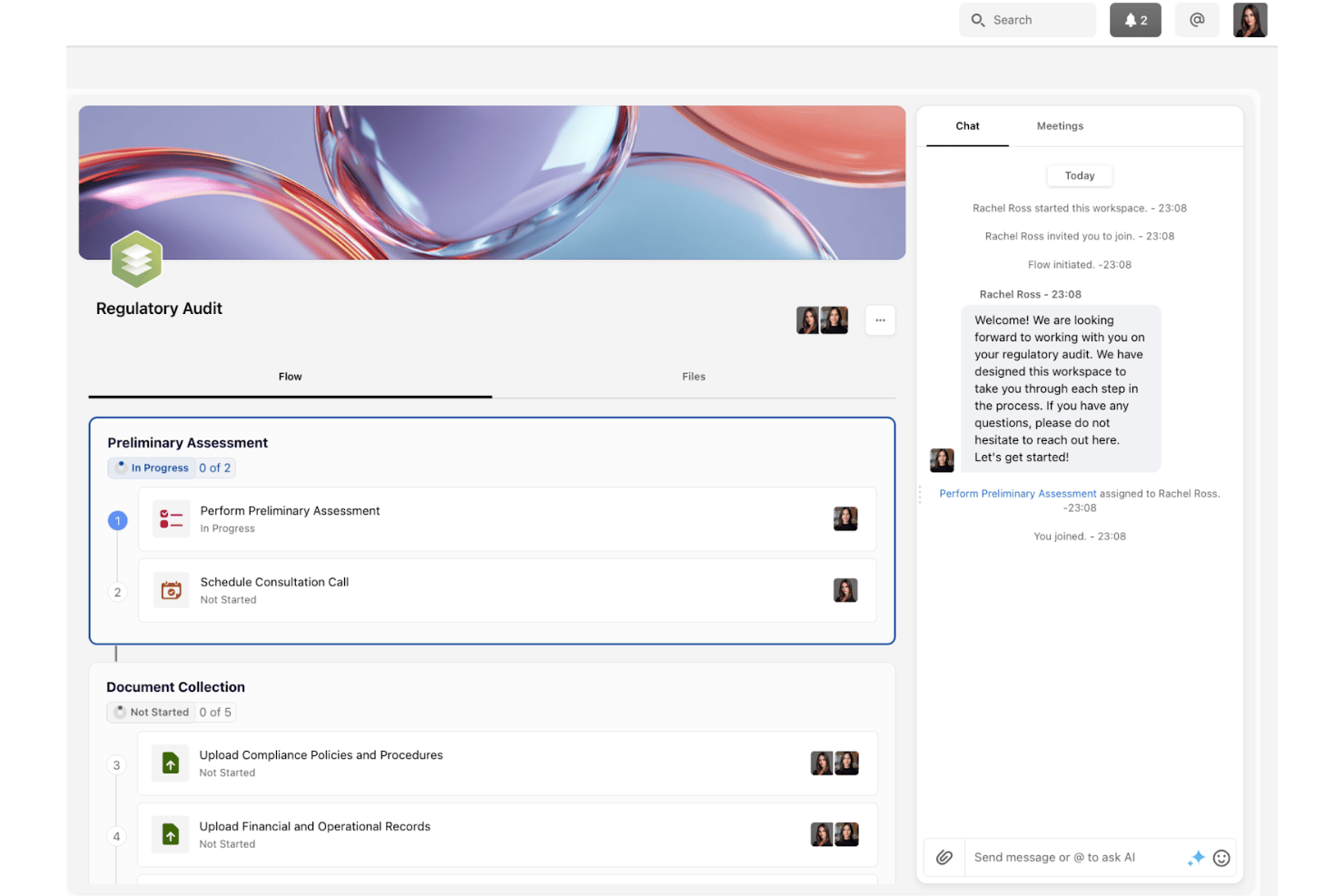
Task: Click the Regulatory Audit hexagon logo
Action: click(136, 260)
